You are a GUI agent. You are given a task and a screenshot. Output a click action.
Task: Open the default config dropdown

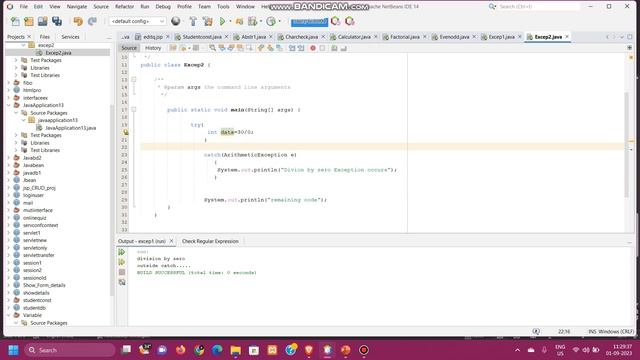pos(137,21)
